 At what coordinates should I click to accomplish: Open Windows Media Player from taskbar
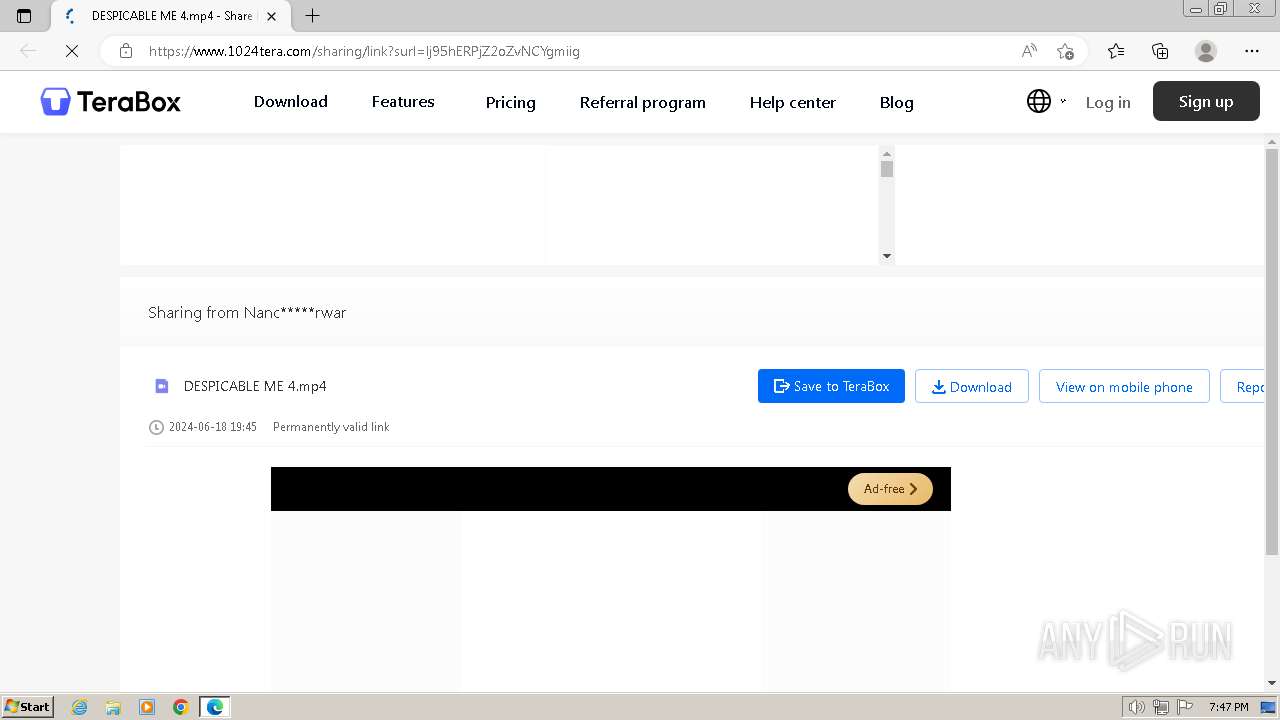click(x=147, y=707)
